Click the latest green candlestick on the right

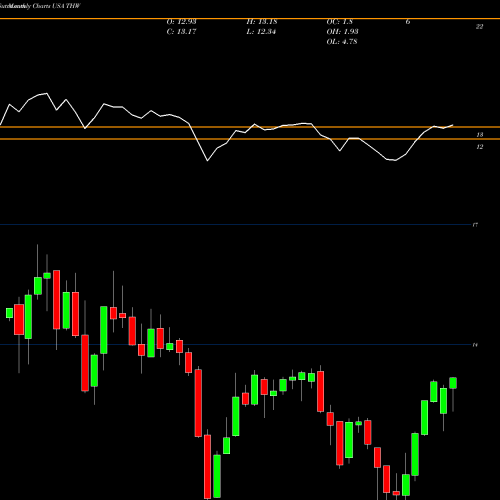coord(453,383)
